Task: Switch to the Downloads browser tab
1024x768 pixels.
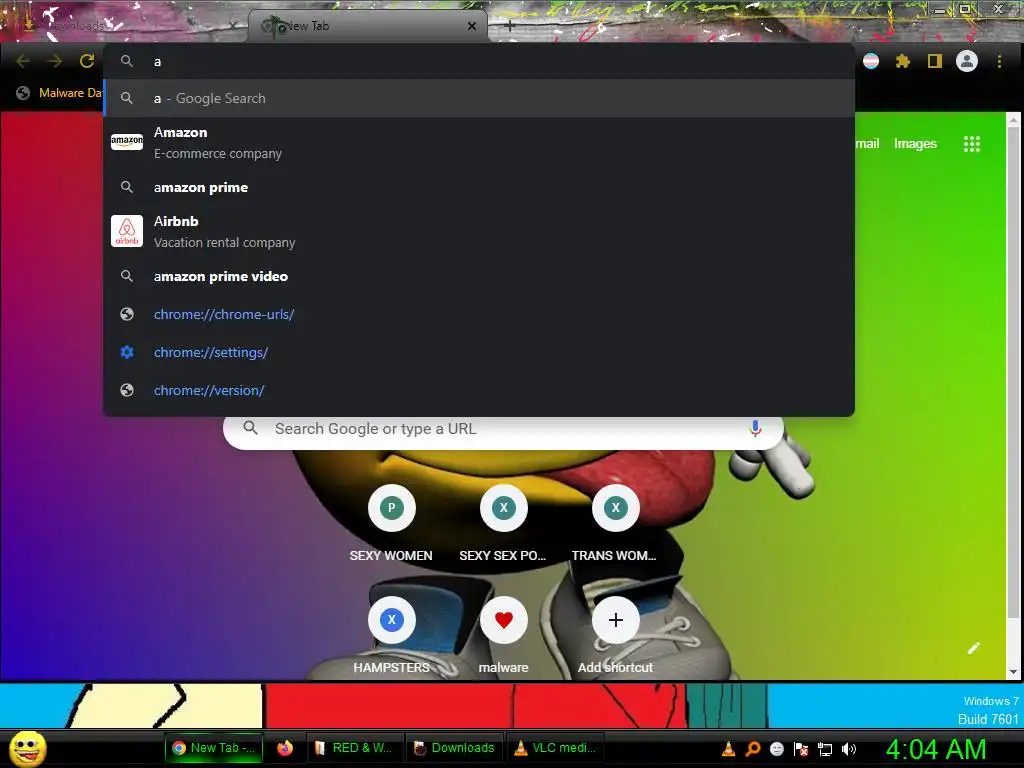Action: 124,26
